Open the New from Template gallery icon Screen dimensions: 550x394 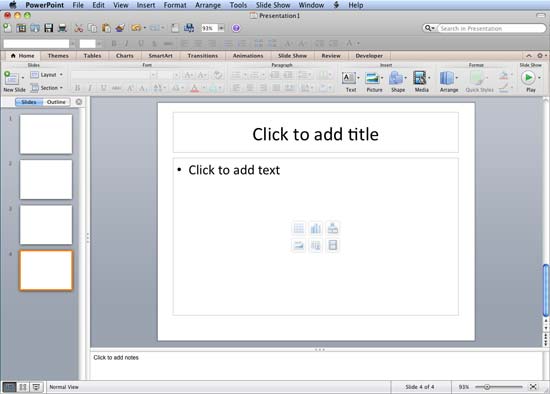[x=21, y=28]
